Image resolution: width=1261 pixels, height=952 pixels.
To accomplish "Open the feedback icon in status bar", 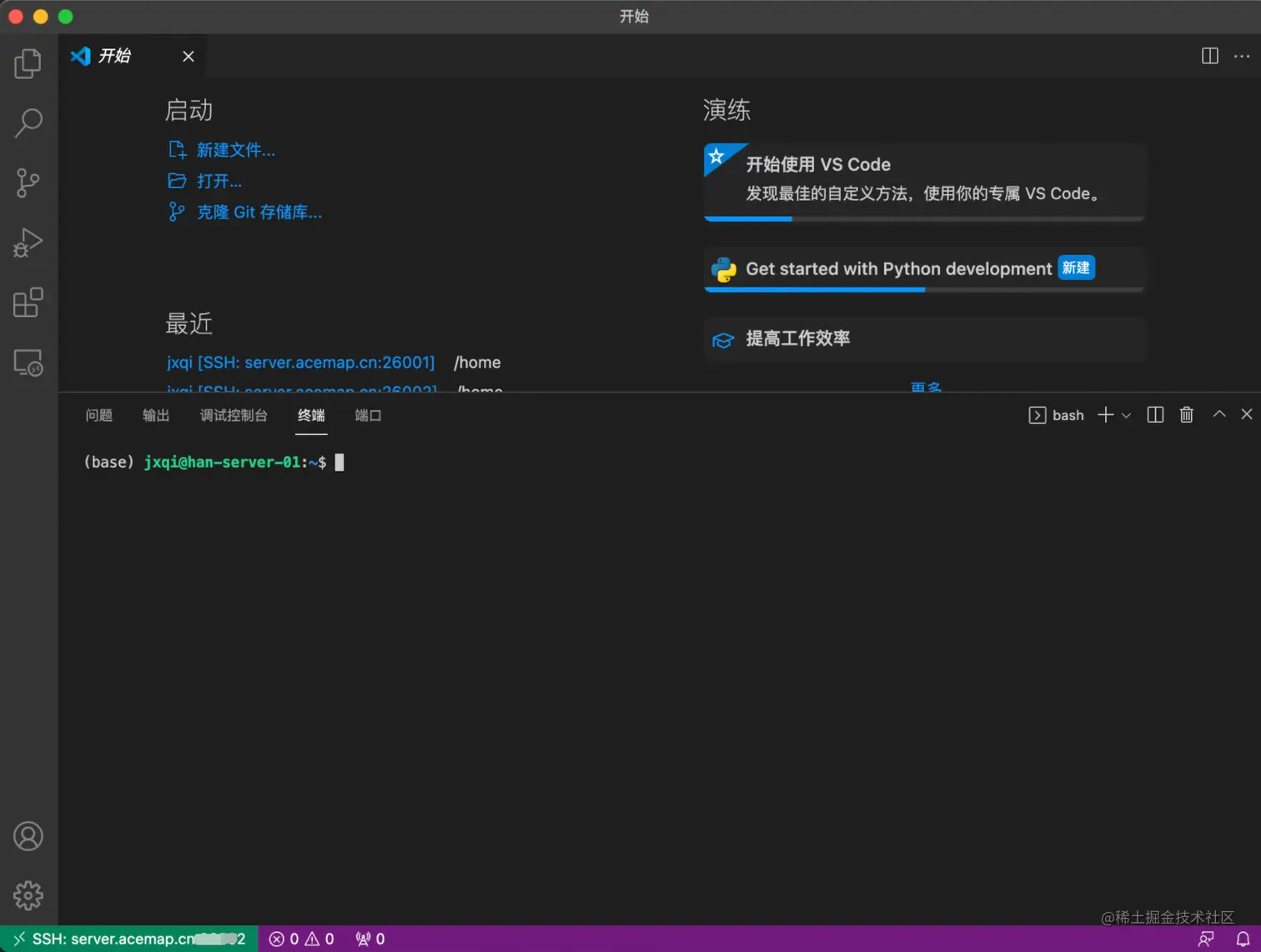I will (x=1206, y=939).
